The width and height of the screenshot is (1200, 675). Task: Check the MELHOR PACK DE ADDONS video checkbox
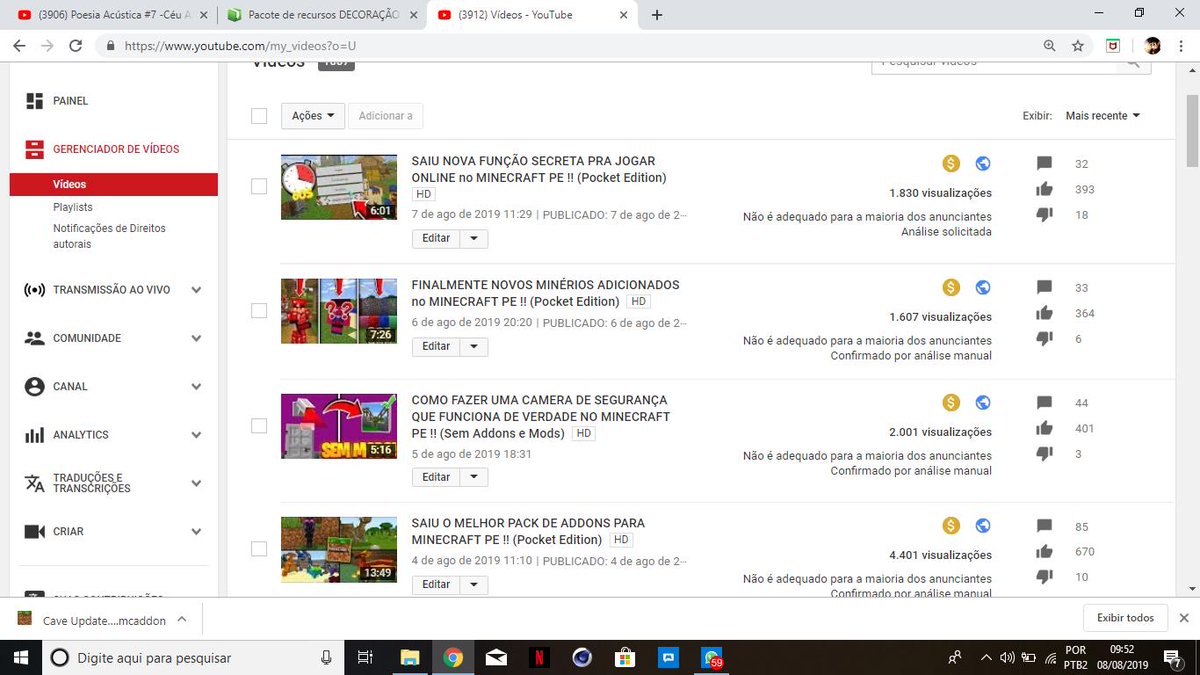(259, 549)
